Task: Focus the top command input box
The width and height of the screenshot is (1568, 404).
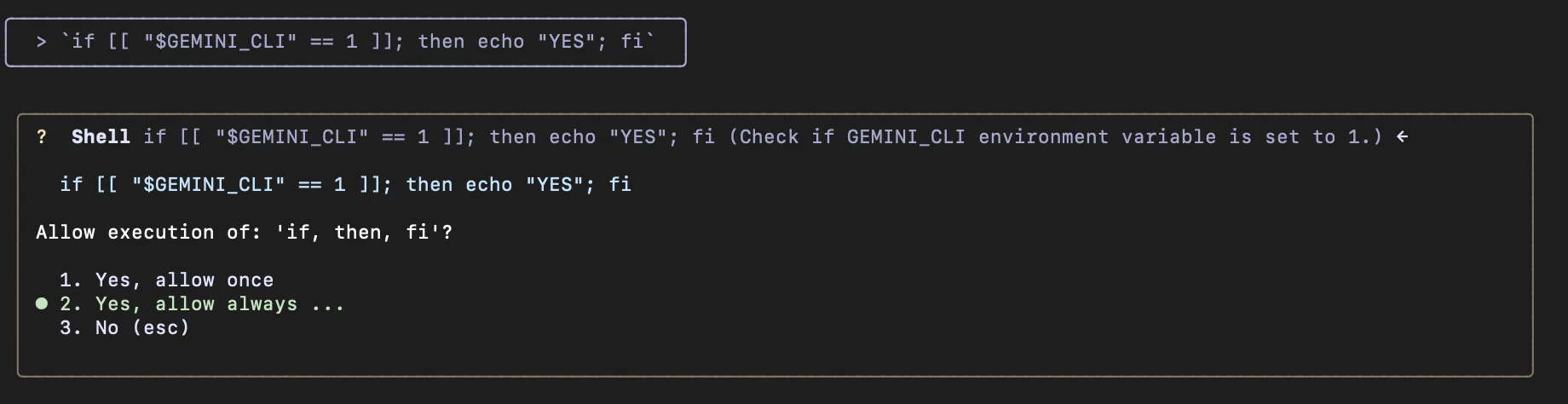Action: (x=345, y=42)
